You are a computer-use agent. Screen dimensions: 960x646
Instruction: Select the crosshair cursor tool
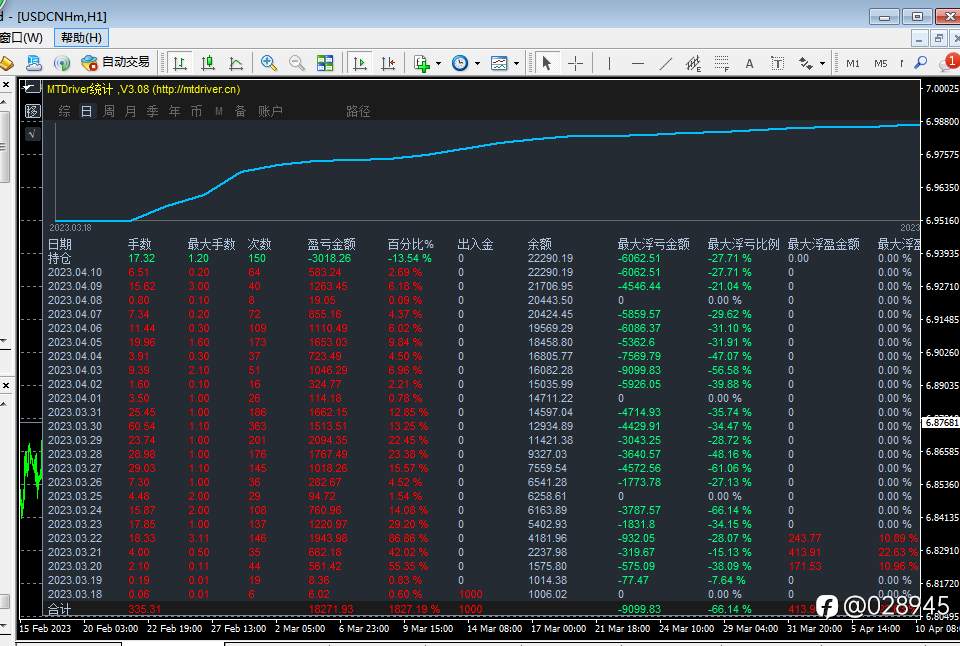pyautogui.click(x=576, y=63)
